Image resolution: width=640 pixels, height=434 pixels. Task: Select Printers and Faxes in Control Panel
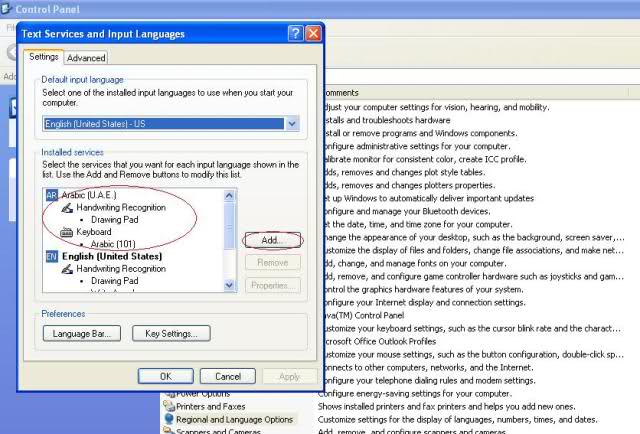[211, 407]
